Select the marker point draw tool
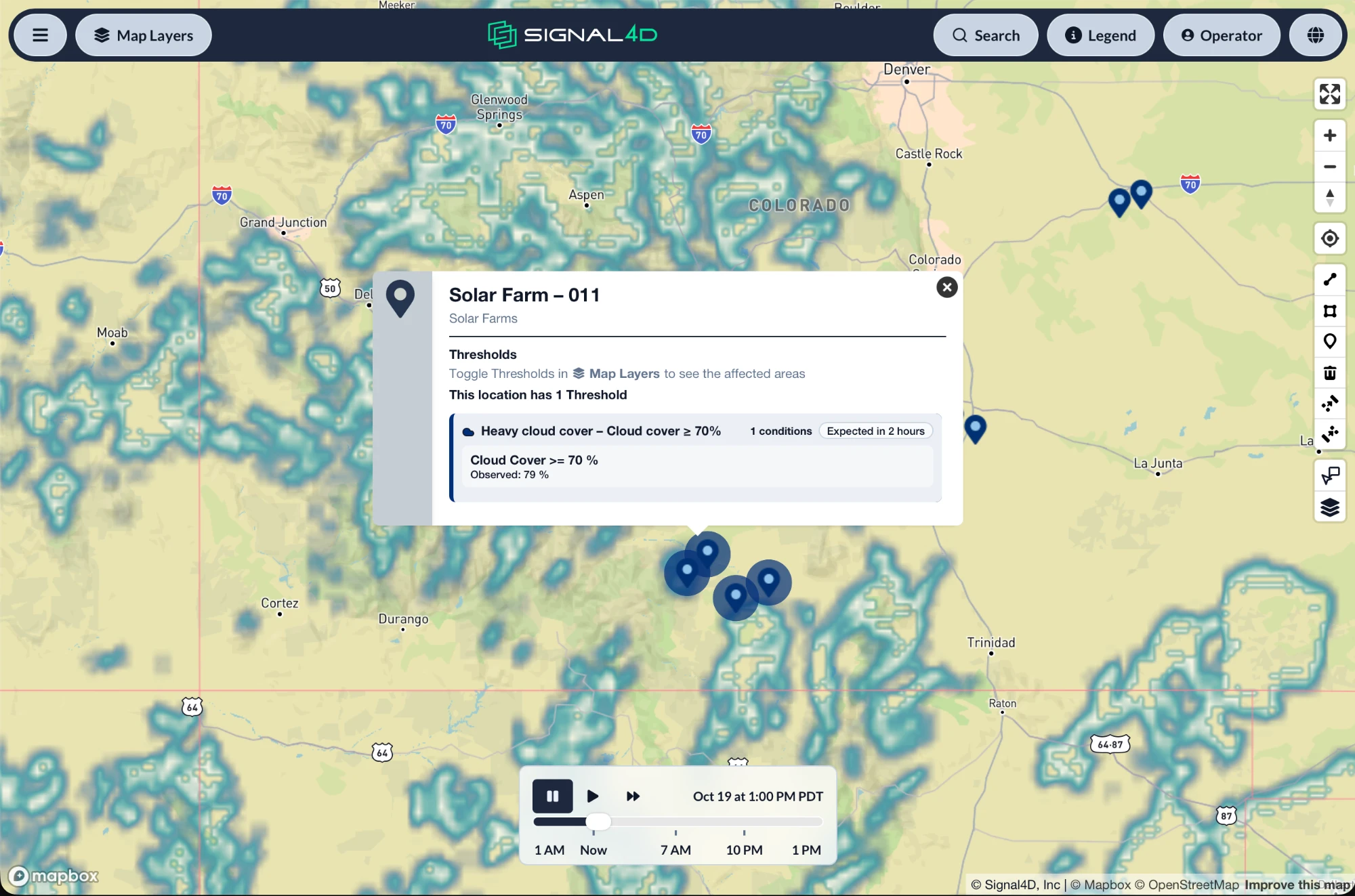Image resolution: width=1355 pixels, height=896 pixels. tap(1330, 341)
